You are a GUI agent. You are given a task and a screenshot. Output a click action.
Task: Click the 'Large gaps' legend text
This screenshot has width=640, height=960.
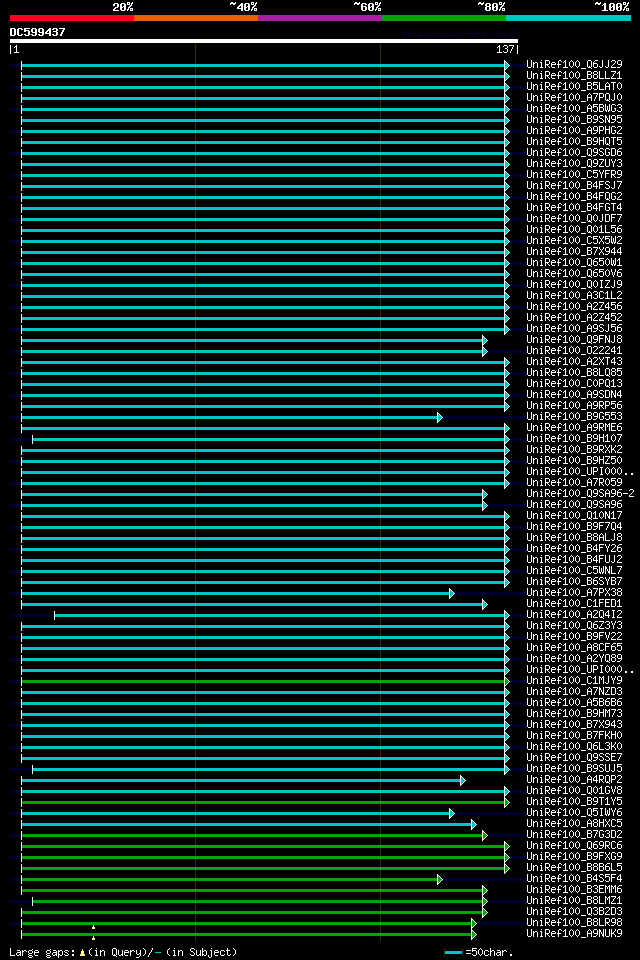point(42,953)
